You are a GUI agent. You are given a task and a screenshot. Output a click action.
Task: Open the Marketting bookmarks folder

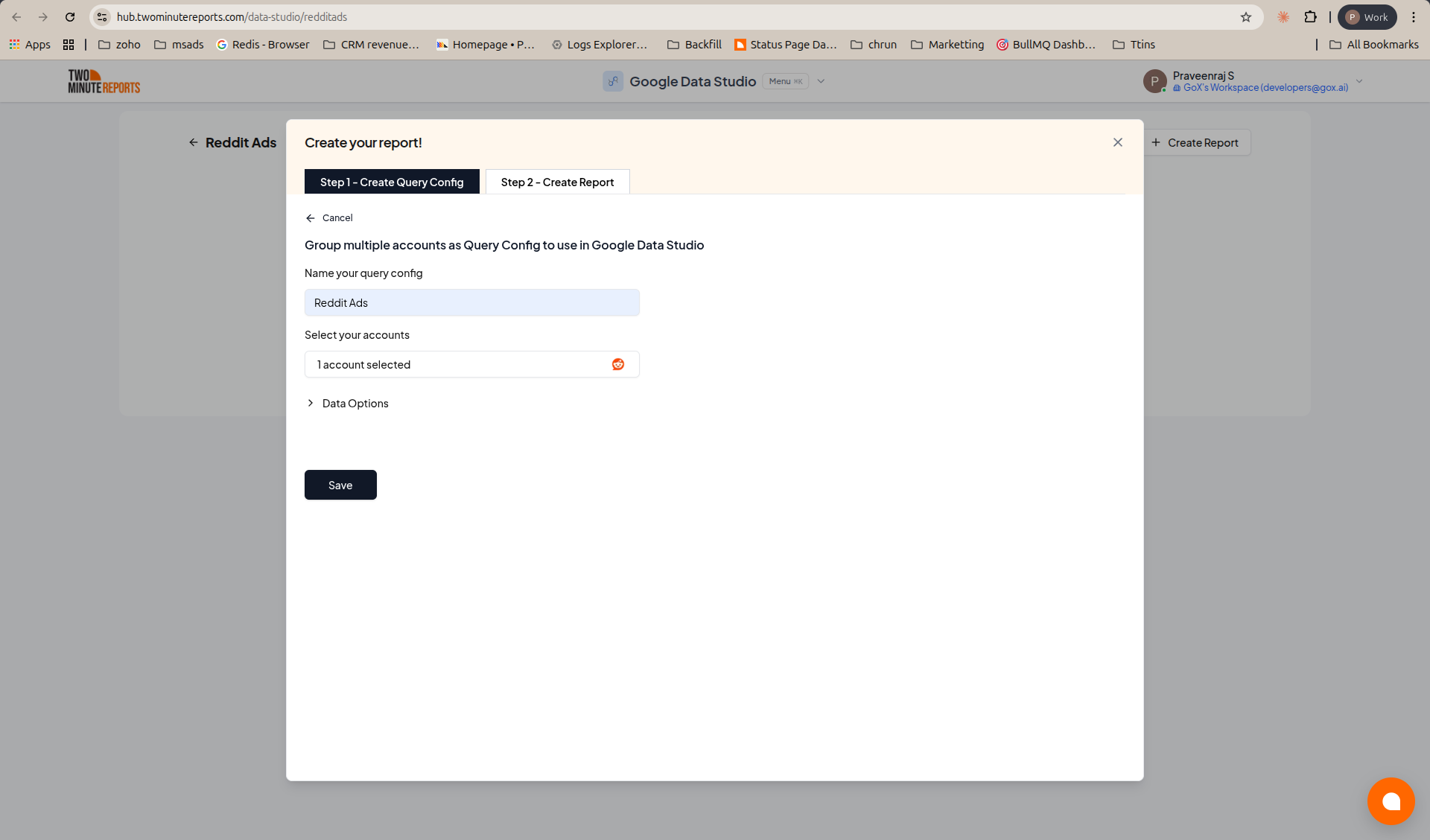947,45
